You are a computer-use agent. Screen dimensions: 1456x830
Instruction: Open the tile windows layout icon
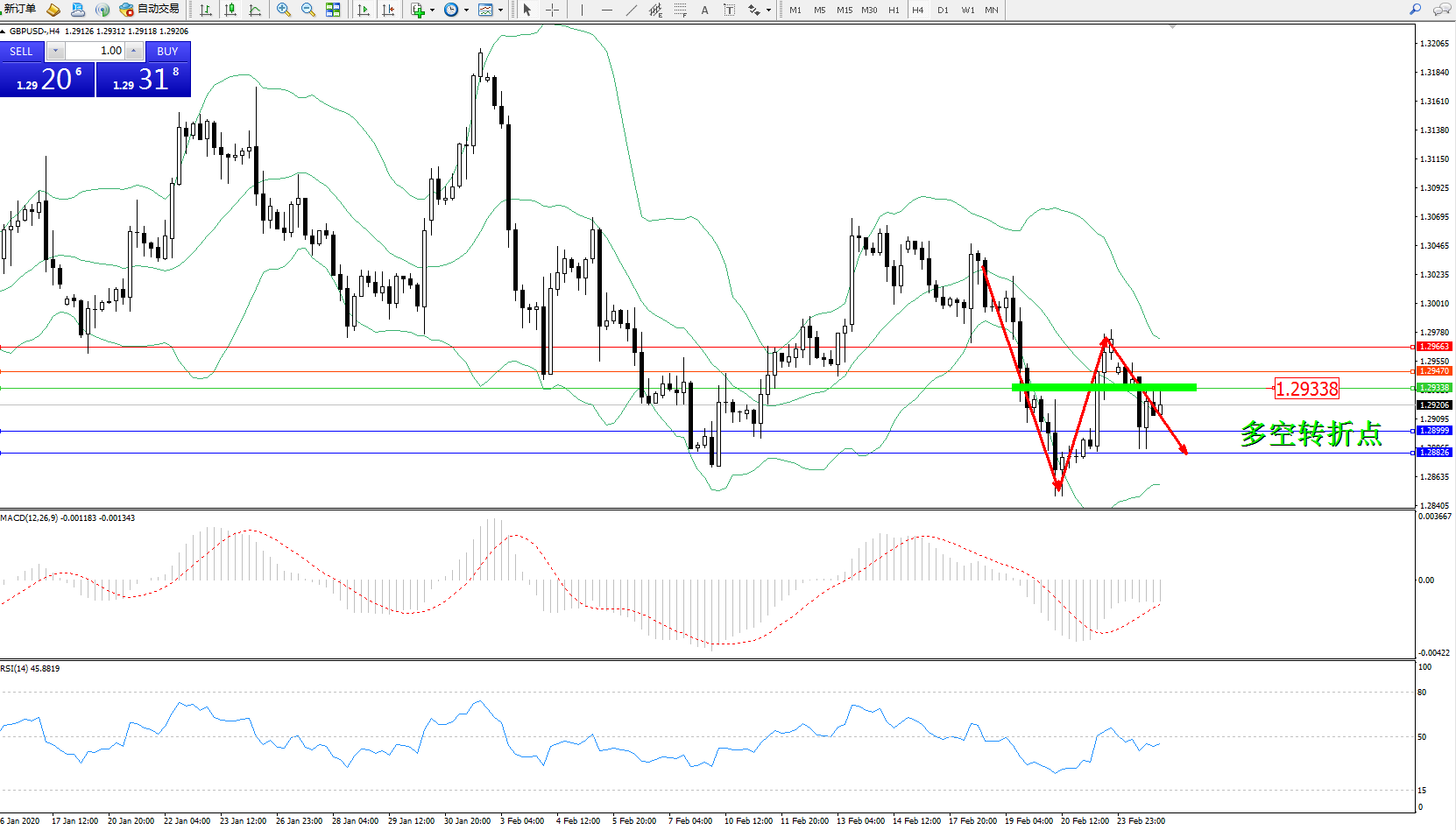click(333, 10)
